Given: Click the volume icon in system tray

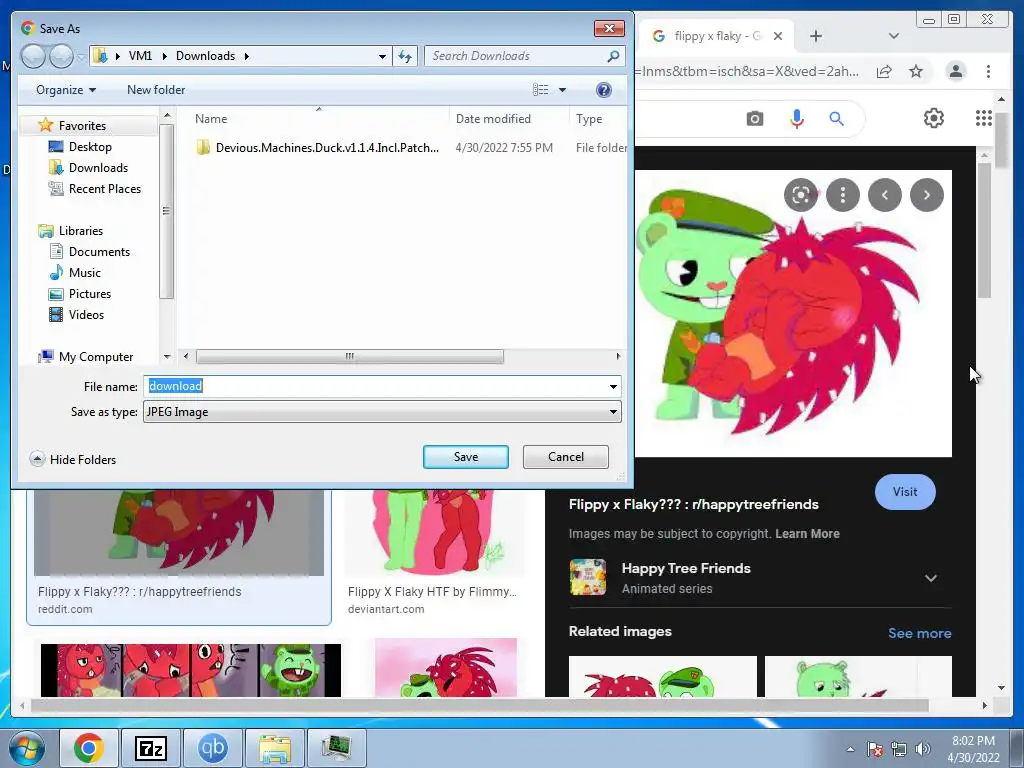Looking at the screenshot, I should 923,749.
